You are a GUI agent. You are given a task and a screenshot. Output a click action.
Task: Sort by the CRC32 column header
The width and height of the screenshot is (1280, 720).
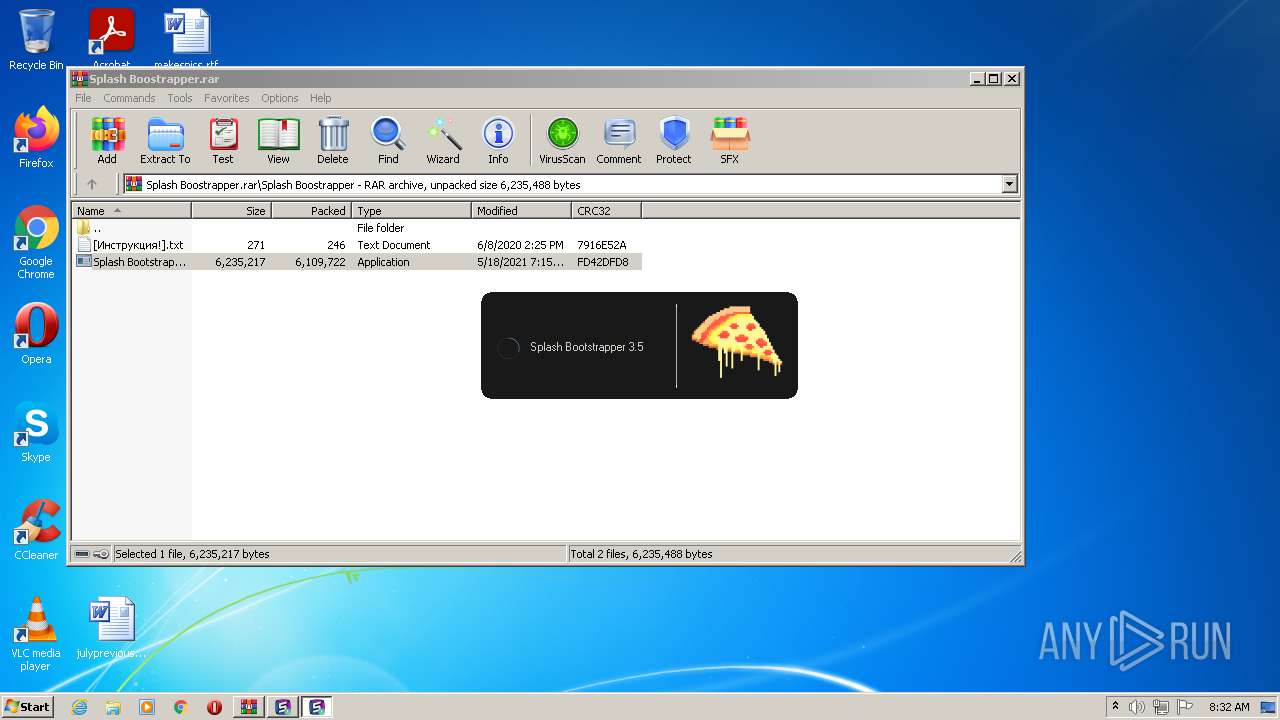click(606, 211)
